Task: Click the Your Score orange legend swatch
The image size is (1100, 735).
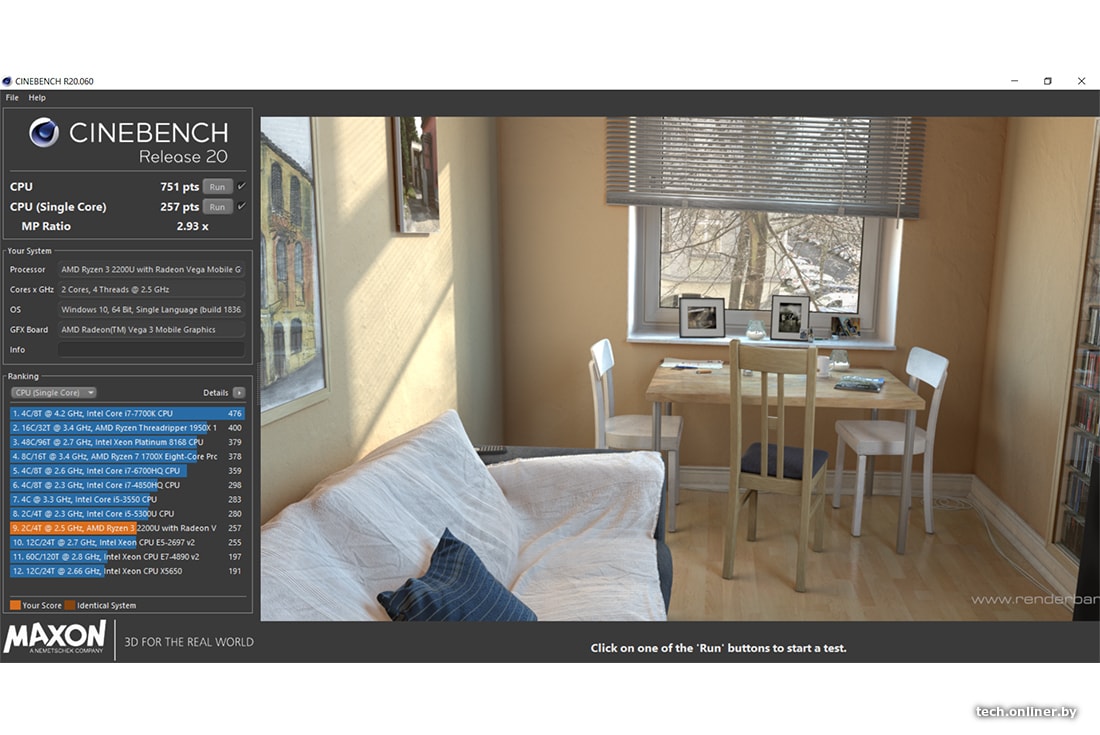Action: 15,605
